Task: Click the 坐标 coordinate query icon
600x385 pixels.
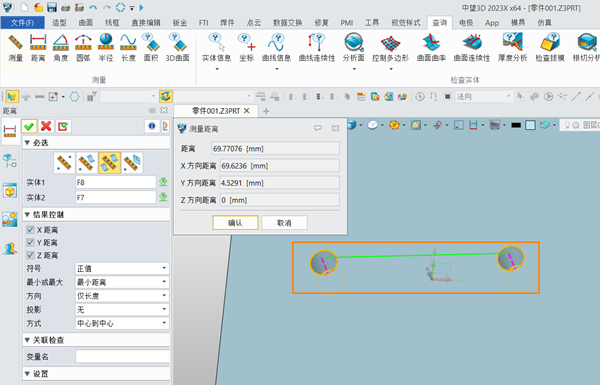Action: coord(247,47)
